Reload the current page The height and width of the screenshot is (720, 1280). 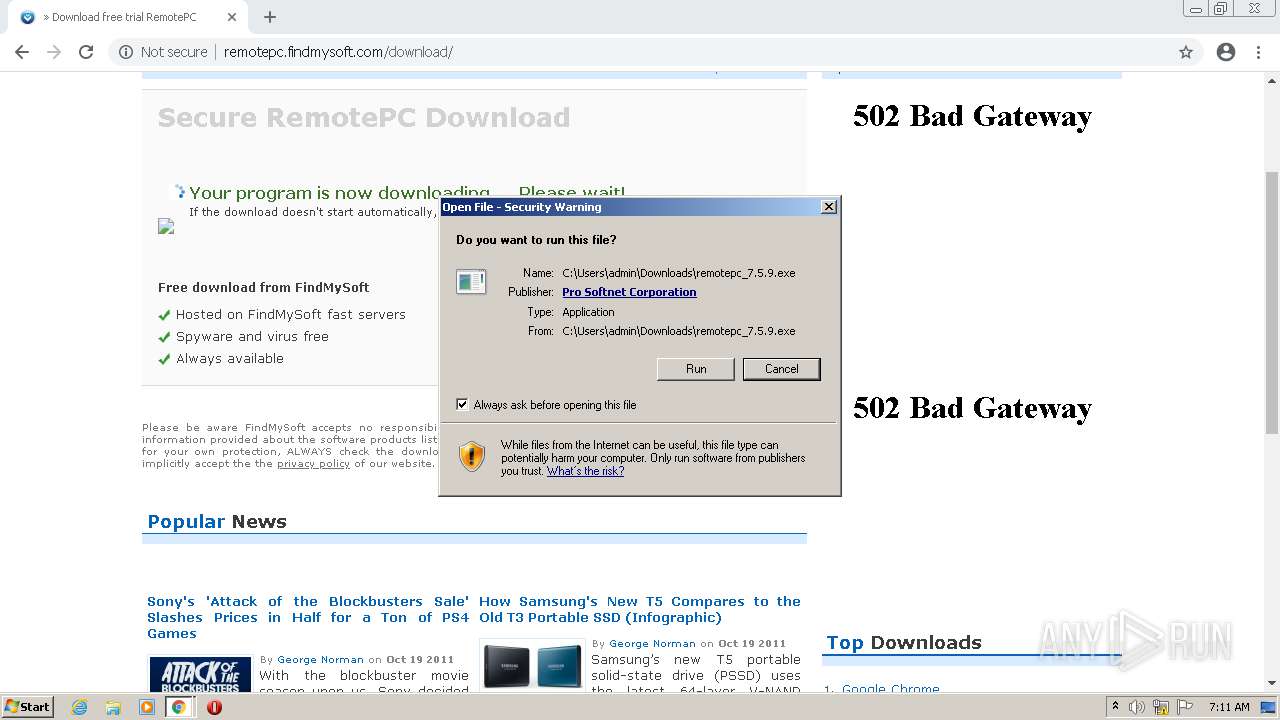pyautogui.click(x=86, y=52)
